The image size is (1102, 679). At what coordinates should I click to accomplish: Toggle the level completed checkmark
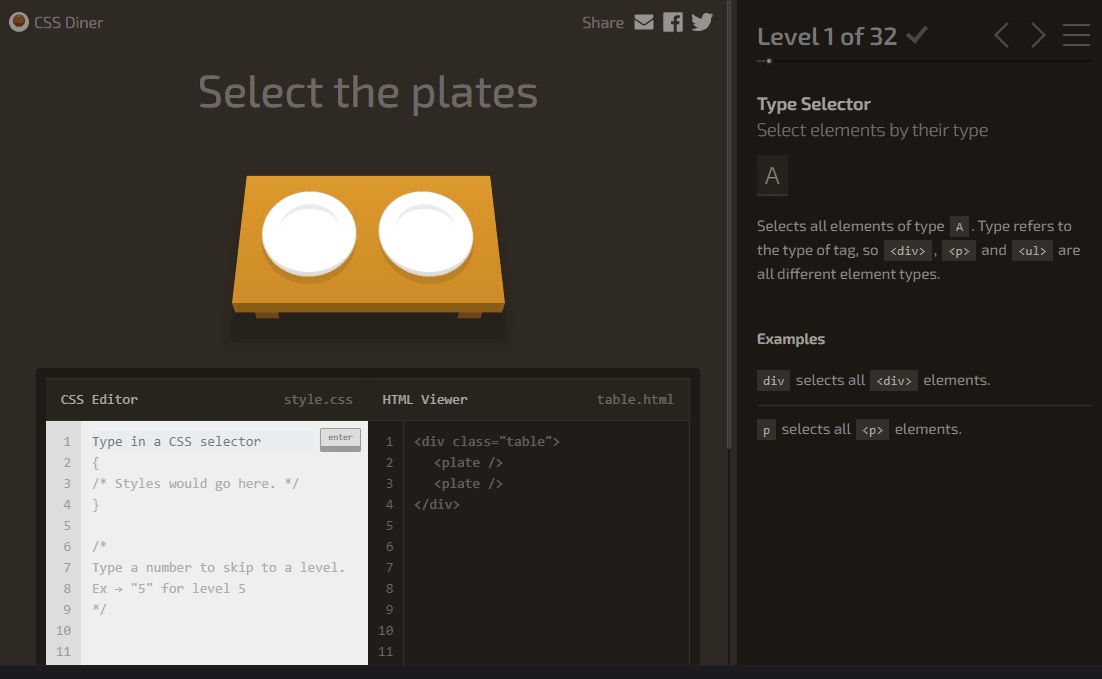tap(916, 36)
